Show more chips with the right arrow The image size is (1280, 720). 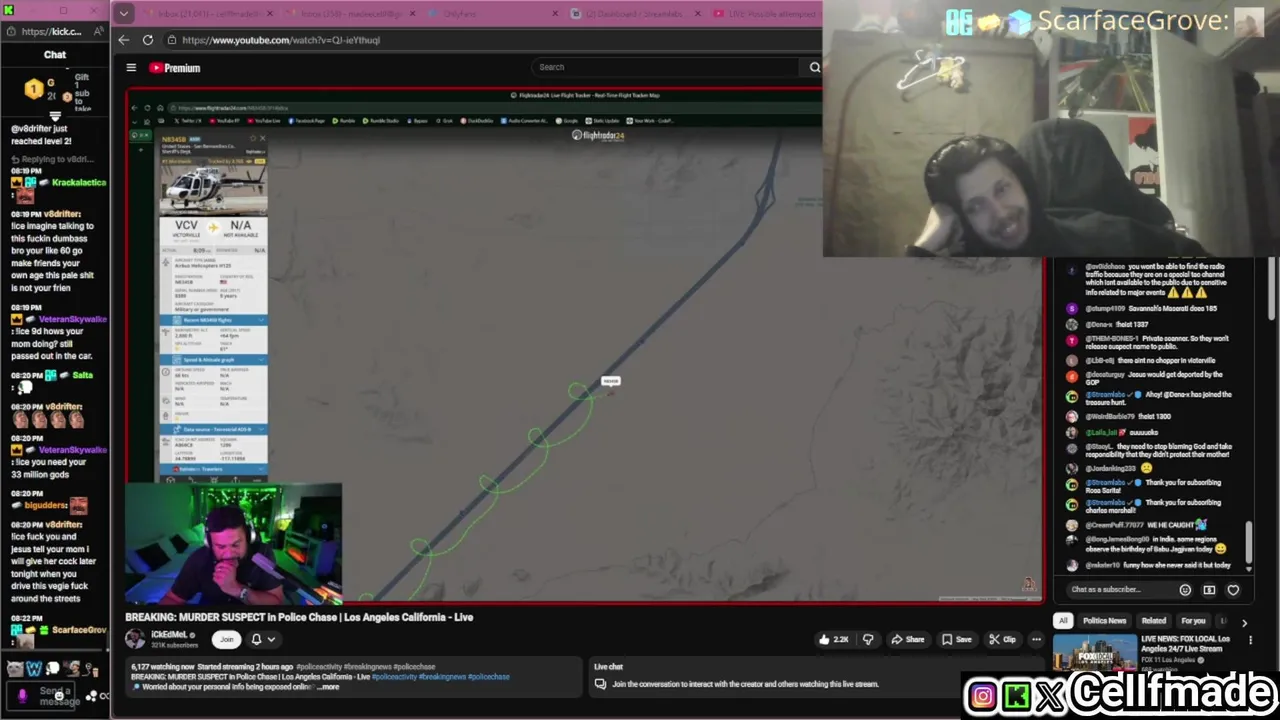pyautogui.click(x=1244, y=622)
